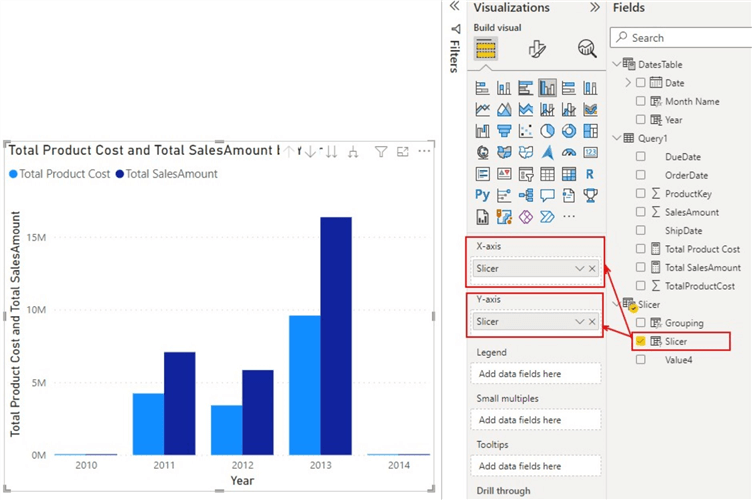Choose the Area chart visual

click(504, 109)
